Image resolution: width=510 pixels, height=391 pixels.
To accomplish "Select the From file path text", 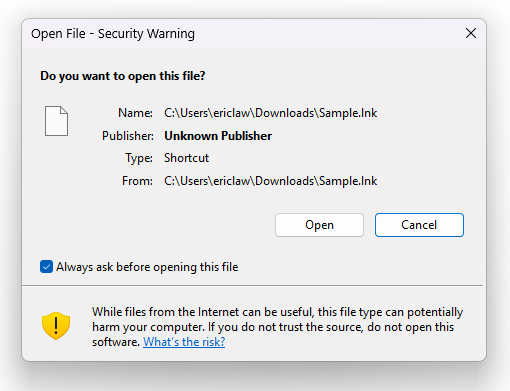I will (270, 181).
